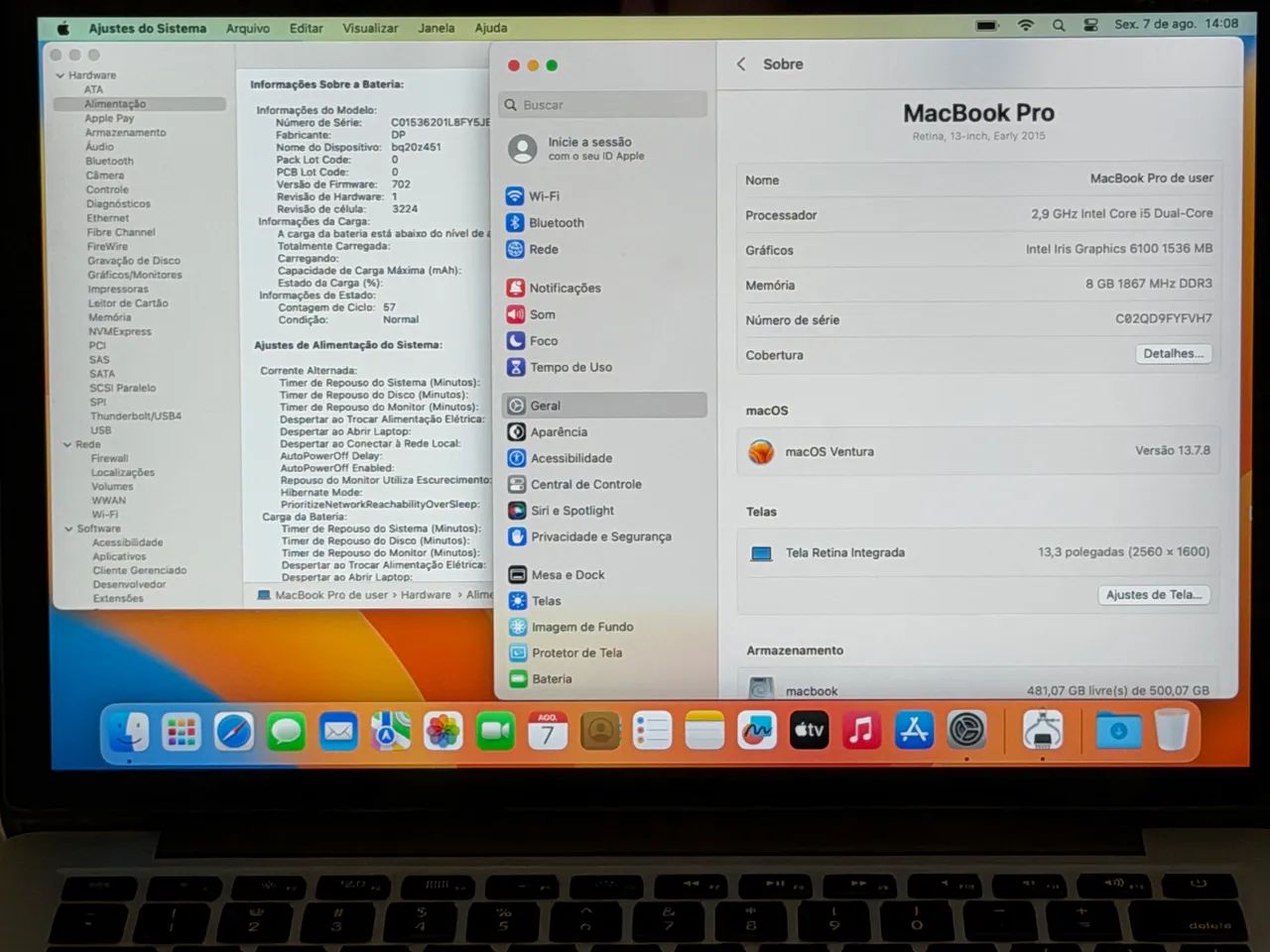1270x952 pixels.
Task: Open Arquivo menu
Action: 248,28
